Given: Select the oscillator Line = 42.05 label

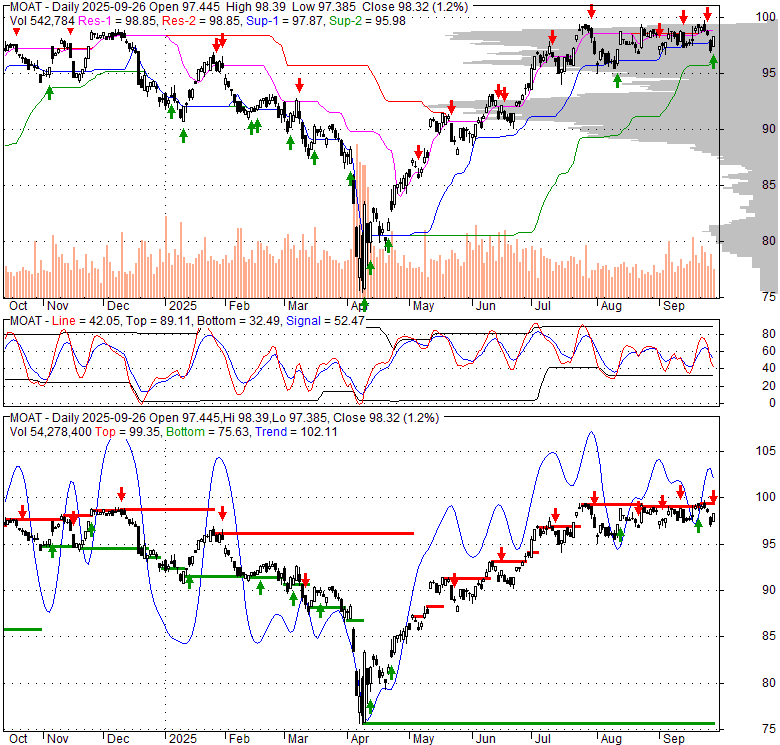Looking at the screenshot, I should (x=86, y=321).
